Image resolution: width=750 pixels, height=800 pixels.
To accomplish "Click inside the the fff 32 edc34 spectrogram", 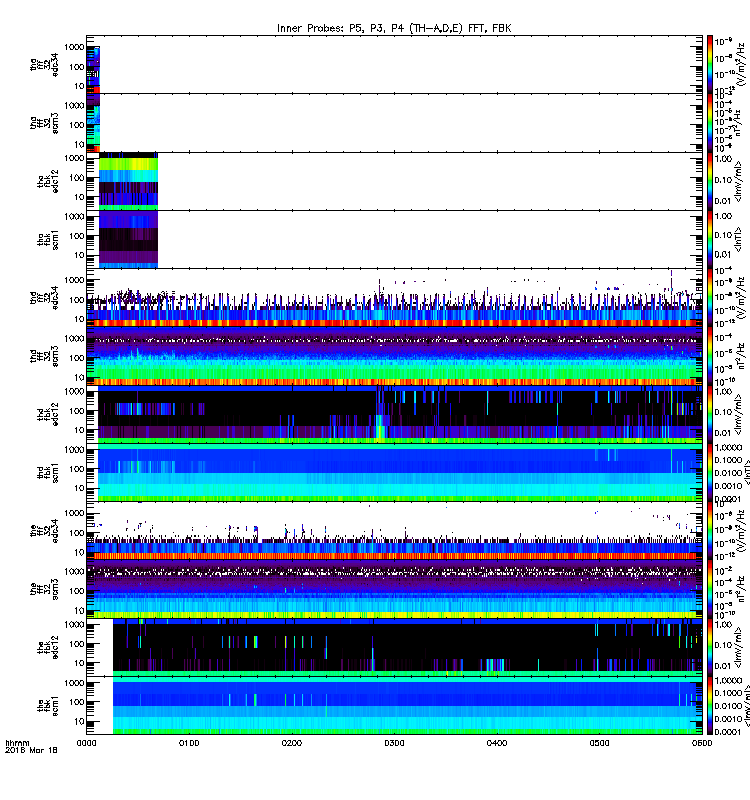I will pos(394,531).
